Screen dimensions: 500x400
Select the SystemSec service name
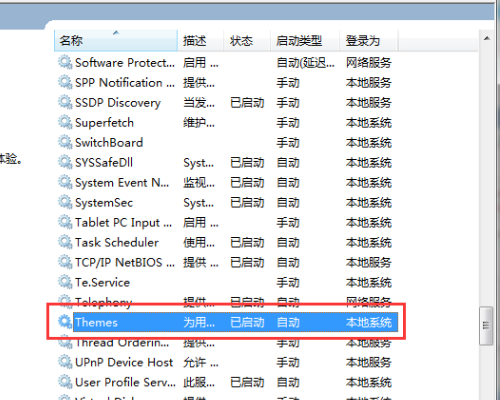(104, 203)
